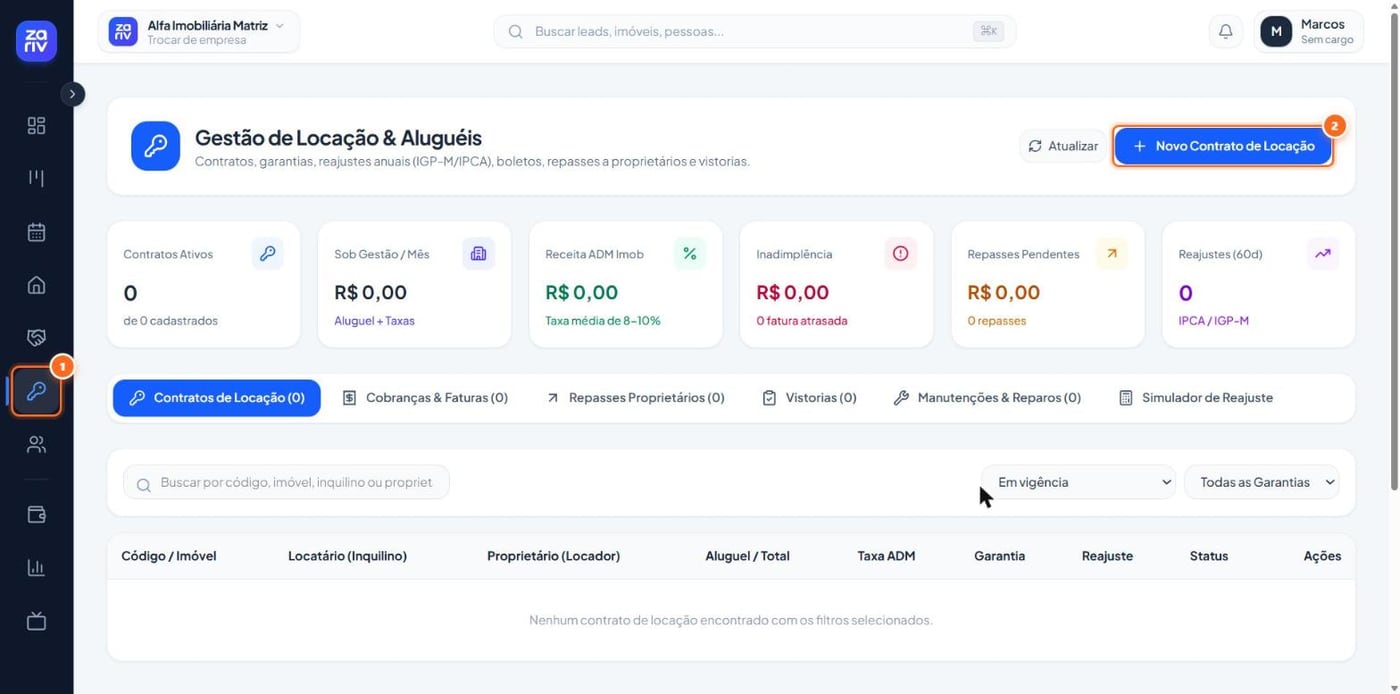Select the key rentals icon in sidebar

pos(36,391)
